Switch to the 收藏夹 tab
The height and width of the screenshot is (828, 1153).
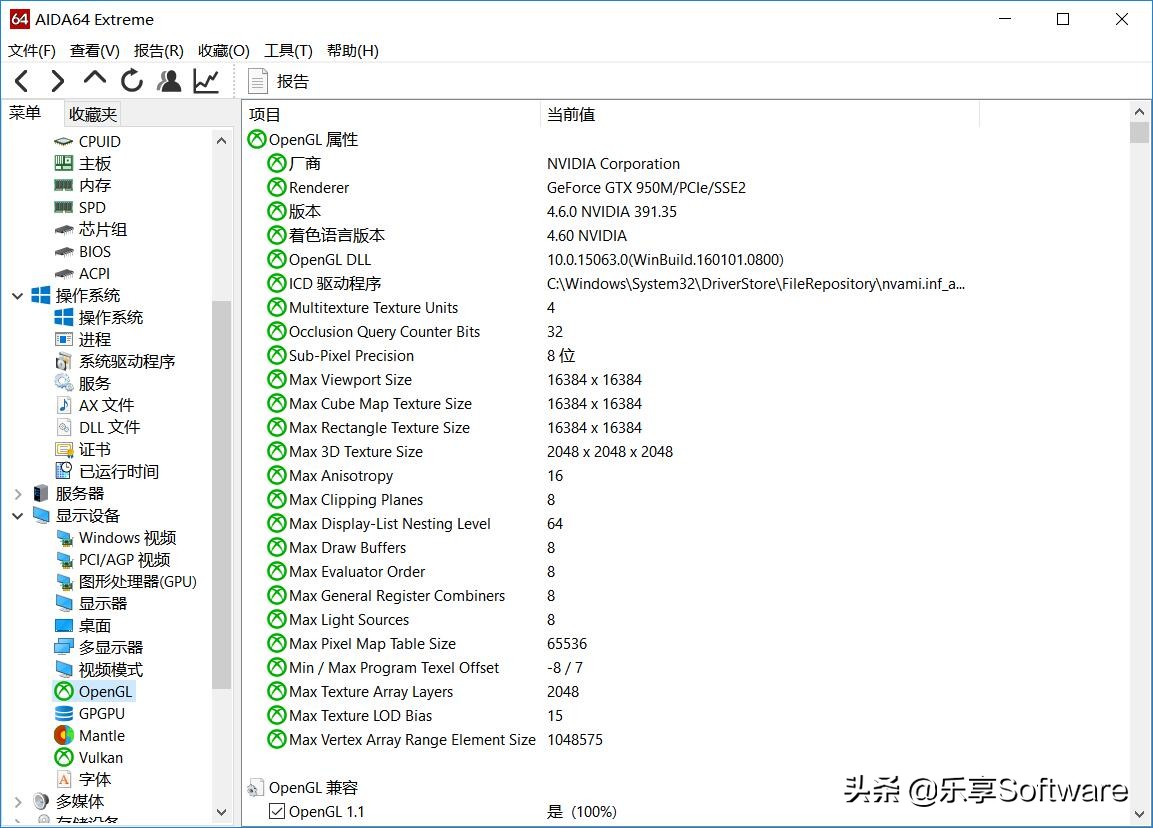[x=92, y=113]
